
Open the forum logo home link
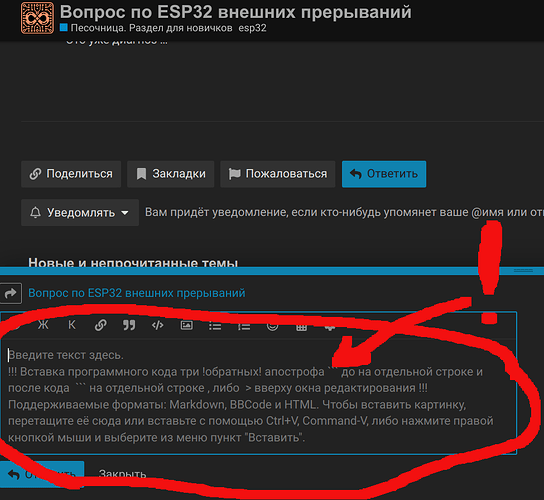[x=37, y=18]
